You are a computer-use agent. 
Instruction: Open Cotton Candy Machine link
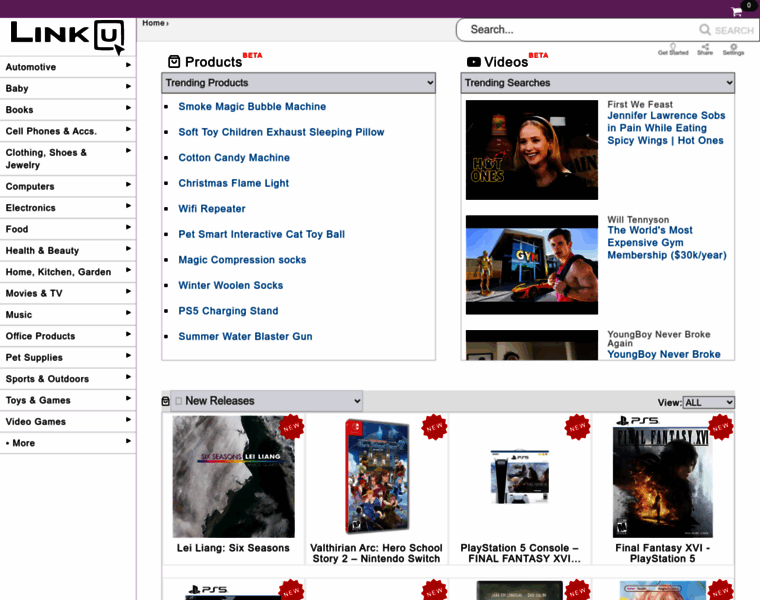coord(234,158)
